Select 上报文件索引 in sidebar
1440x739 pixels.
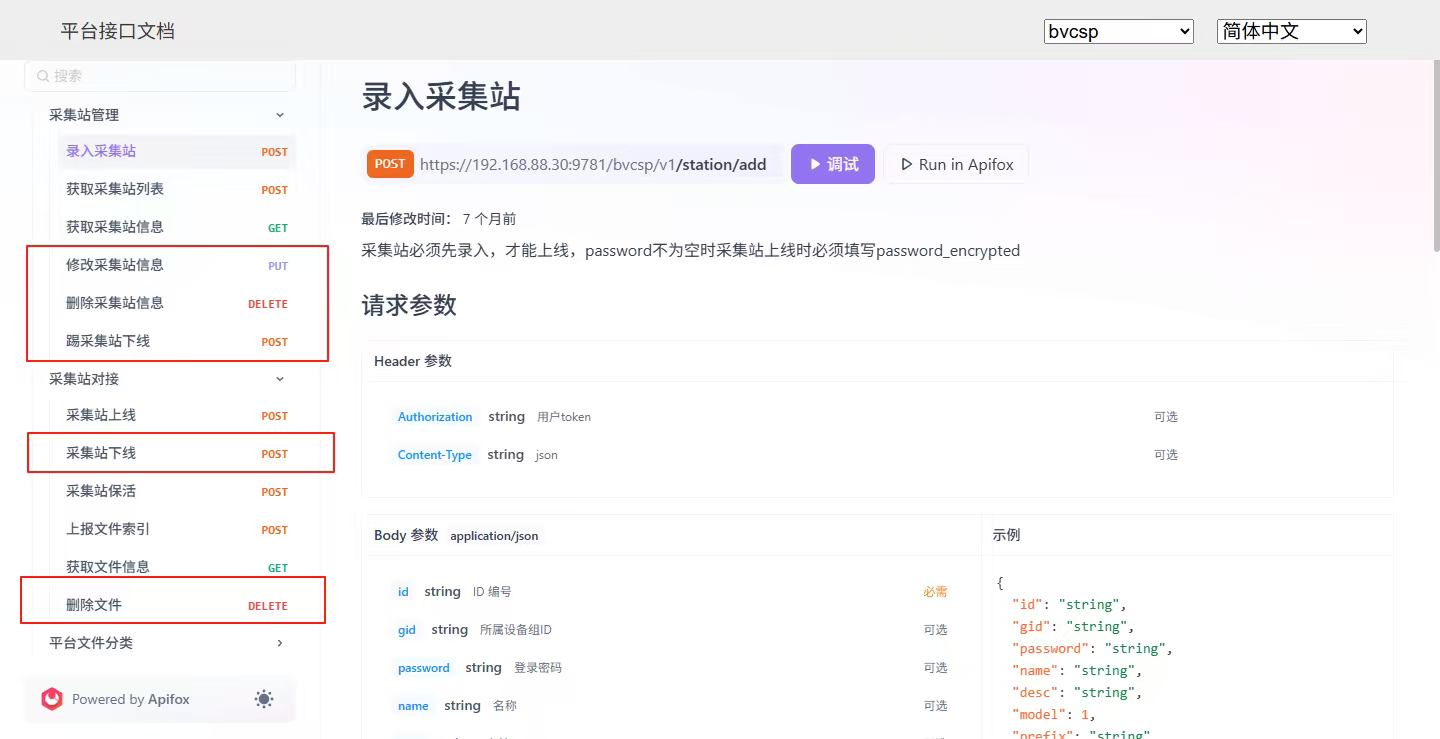click(x=108, y=529)
